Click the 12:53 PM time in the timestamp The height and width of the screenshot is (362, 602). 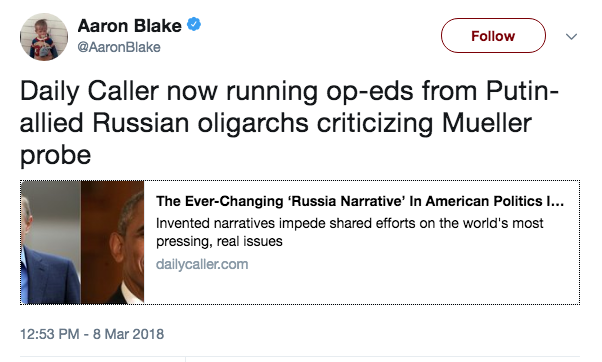(x=50, y=334)
